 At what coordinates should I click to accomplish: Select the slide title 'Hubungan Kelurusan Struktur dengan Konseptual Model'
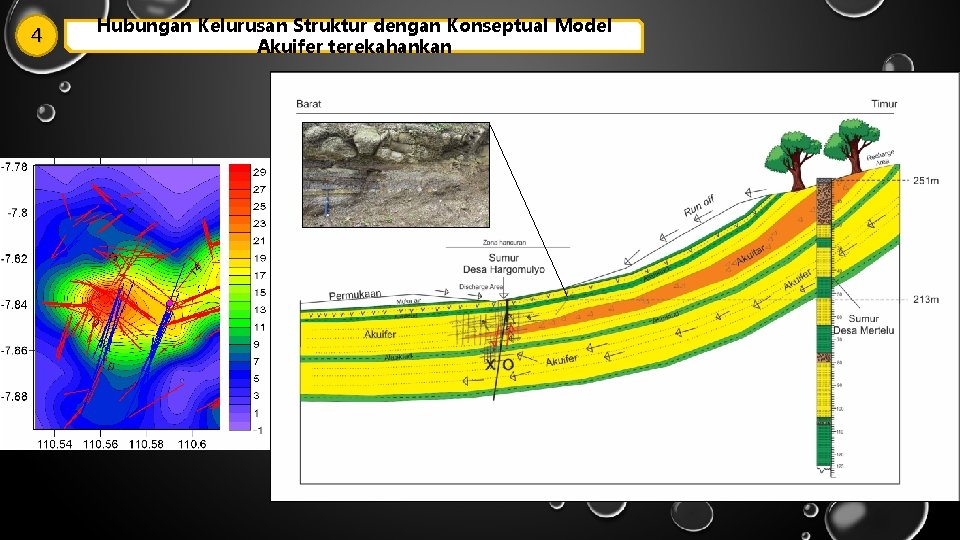pyautogui.click(x=354, y=26)
